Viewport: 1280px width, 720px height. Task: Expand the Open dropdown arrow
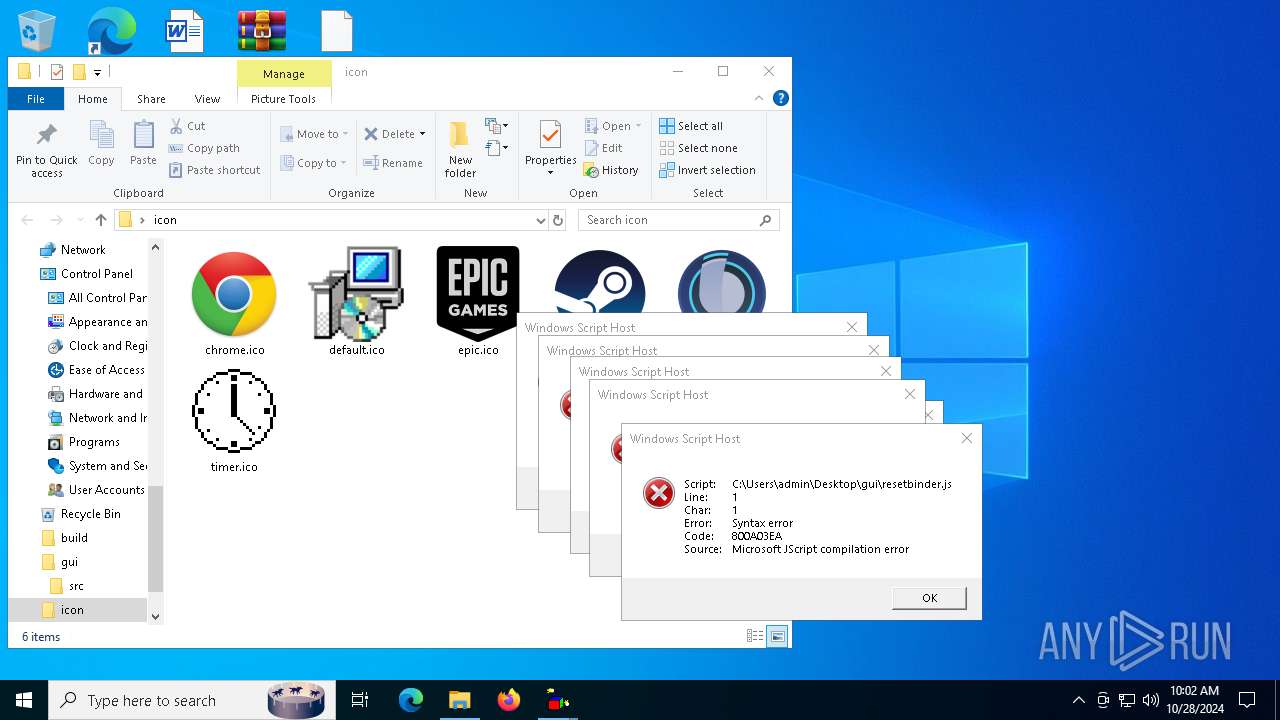click(639, 126)
